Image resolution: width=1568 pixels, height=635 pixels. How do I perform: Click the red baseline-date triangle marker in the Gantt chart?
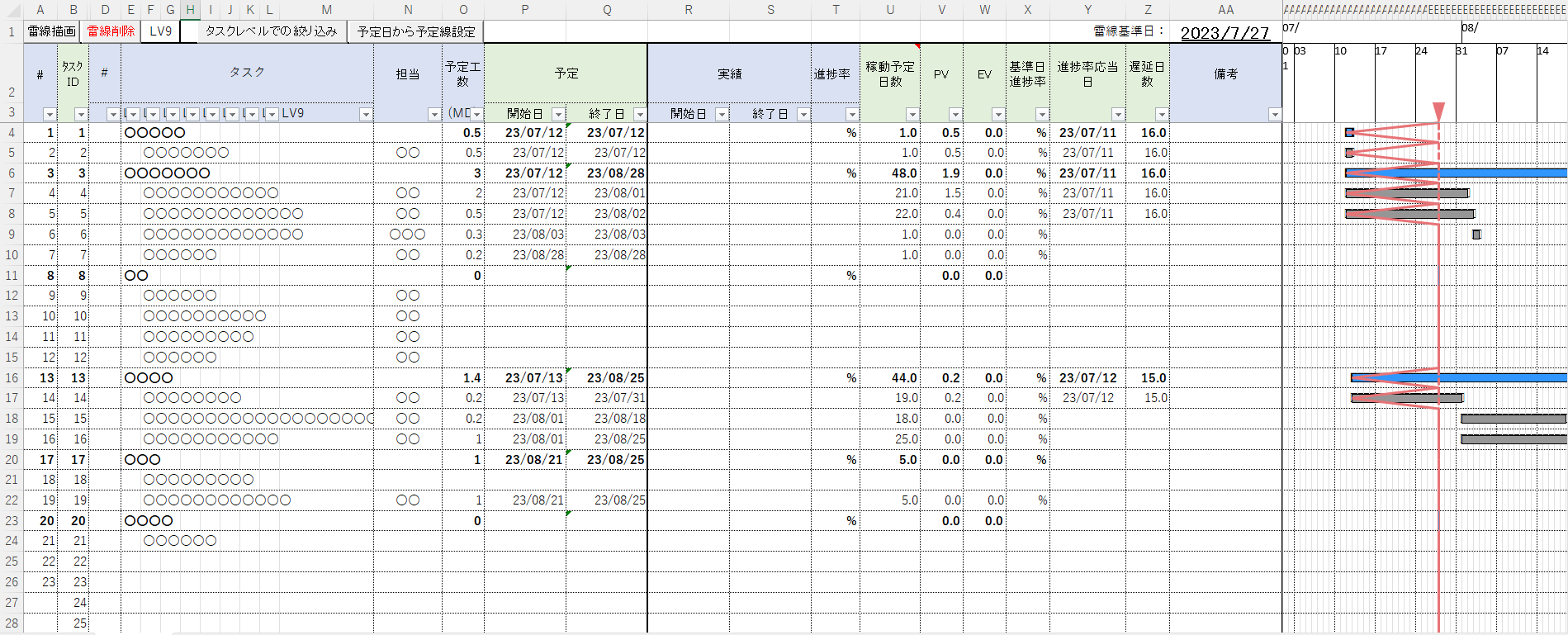1438,111
